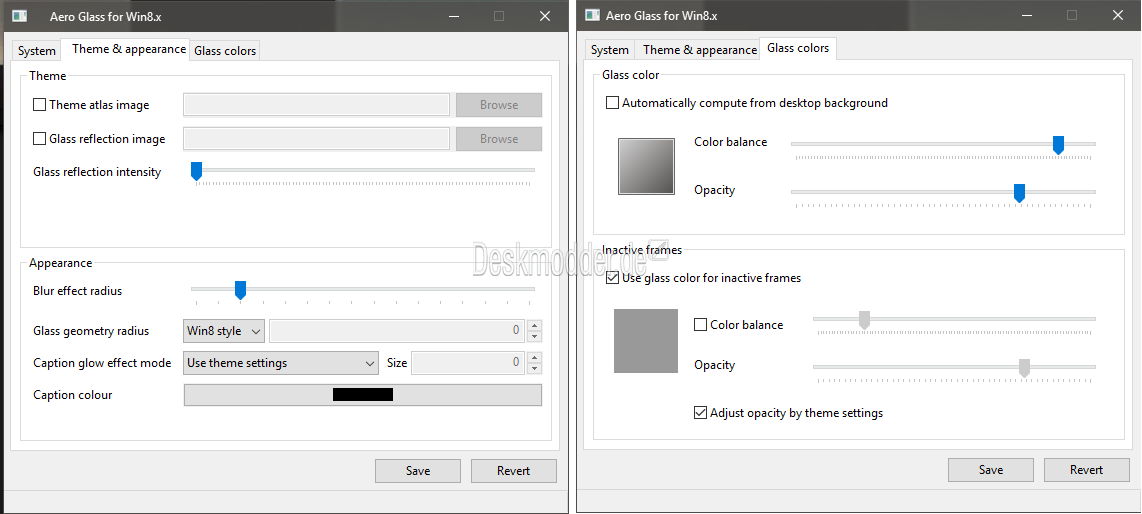
Task: Click the Glass color Opacity slider handle
Action: (x=1020, y=193)
